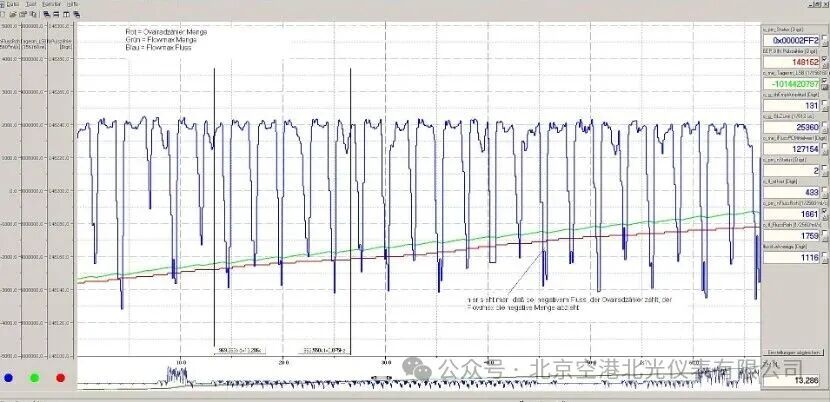Click the 13,286 time value field
This screenshot has width=830, height=402.
pos(792,380)
